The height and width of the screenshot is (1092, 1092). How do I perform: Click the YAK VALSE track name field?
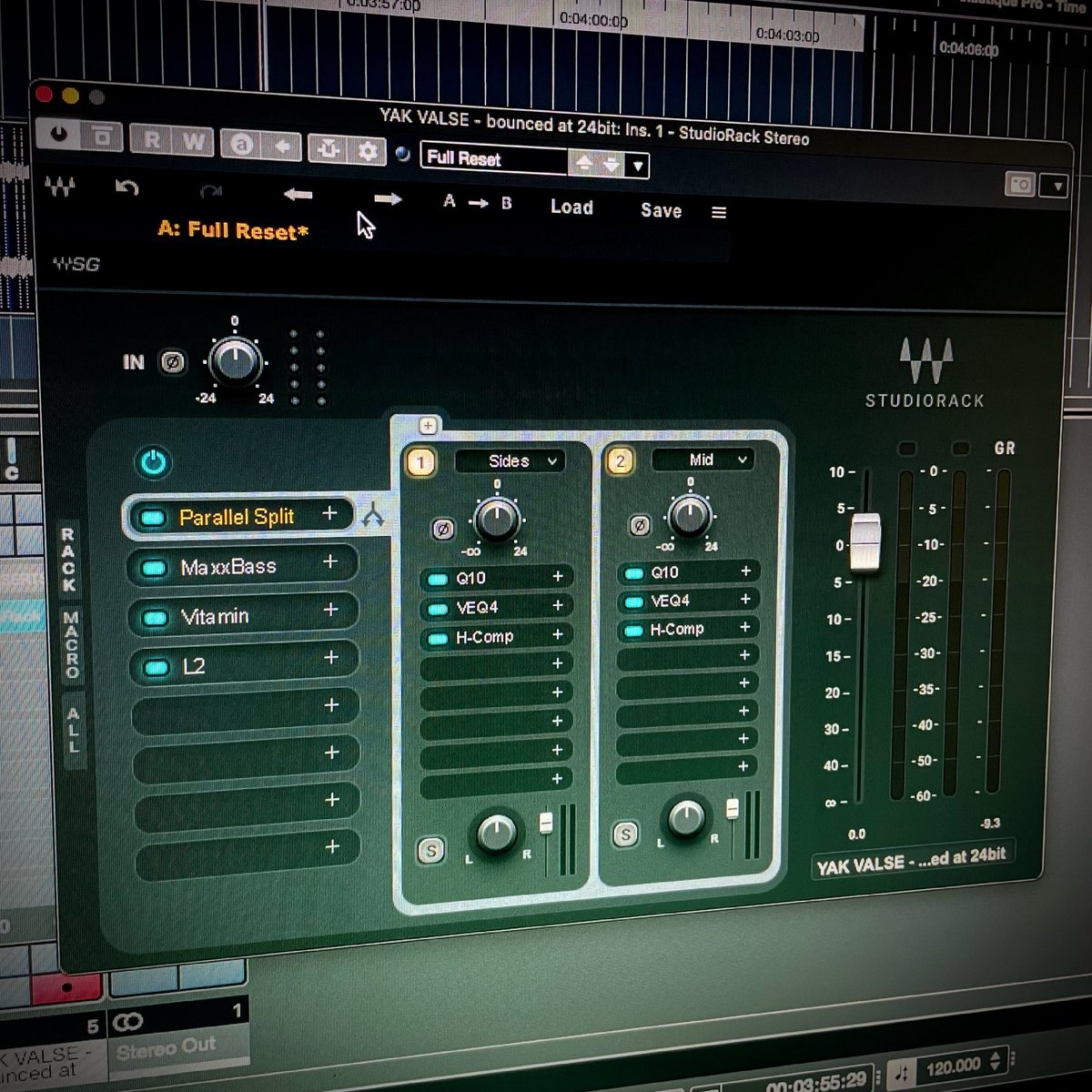pos(912,861)
